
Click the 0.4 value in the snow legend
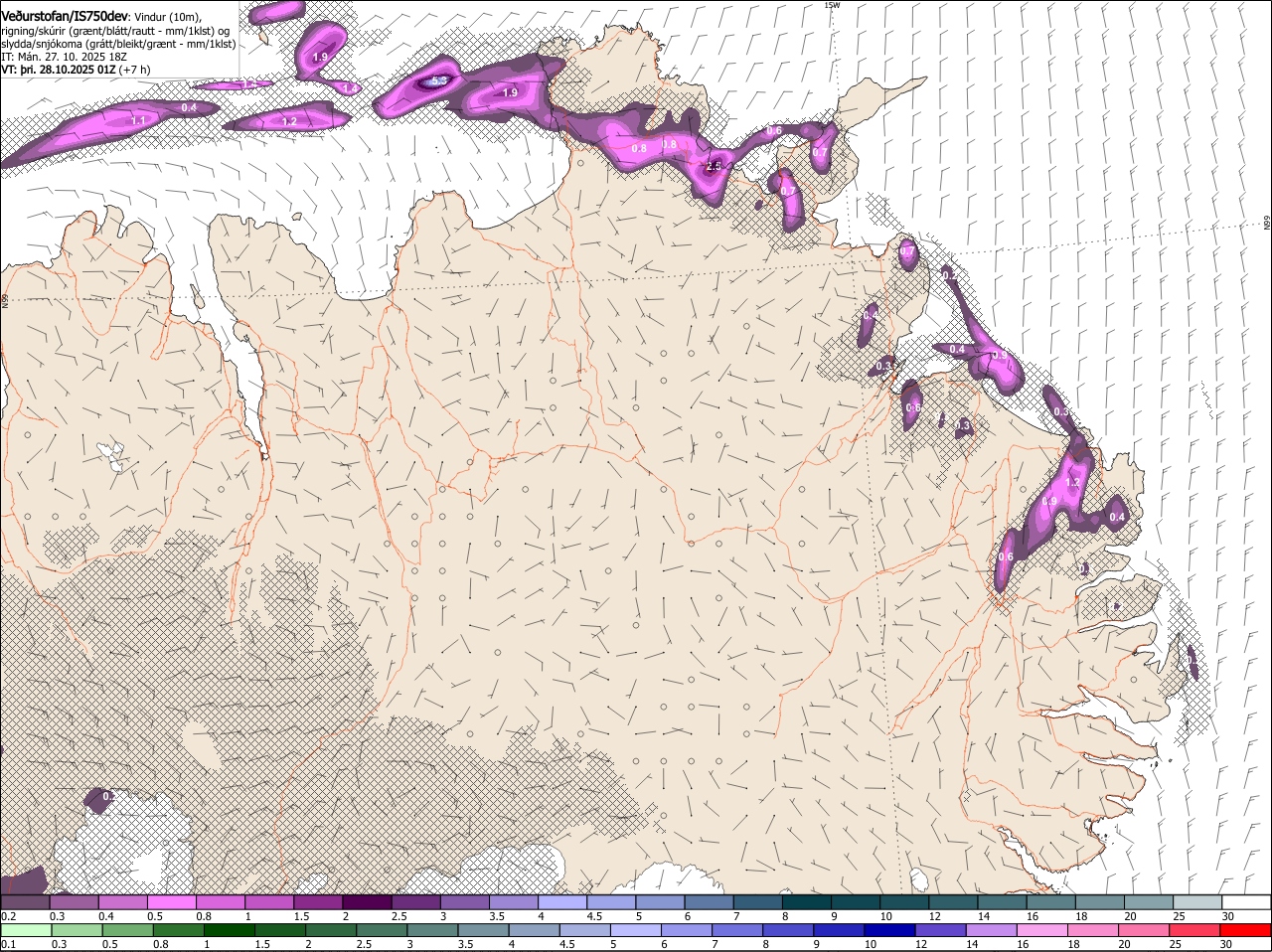pyautogui.click(x=105, y=916)
